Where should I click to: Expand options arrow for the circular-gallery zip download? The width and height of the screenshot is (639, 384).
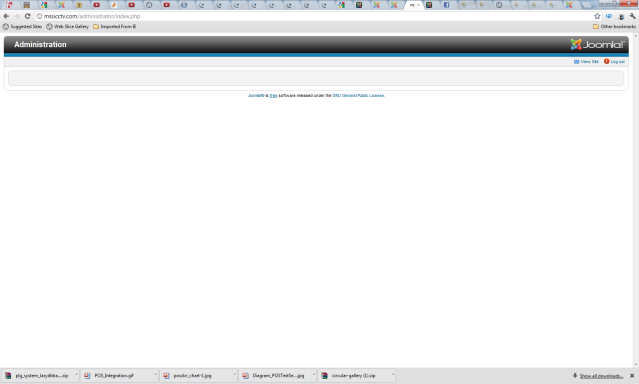pos(393,375)
